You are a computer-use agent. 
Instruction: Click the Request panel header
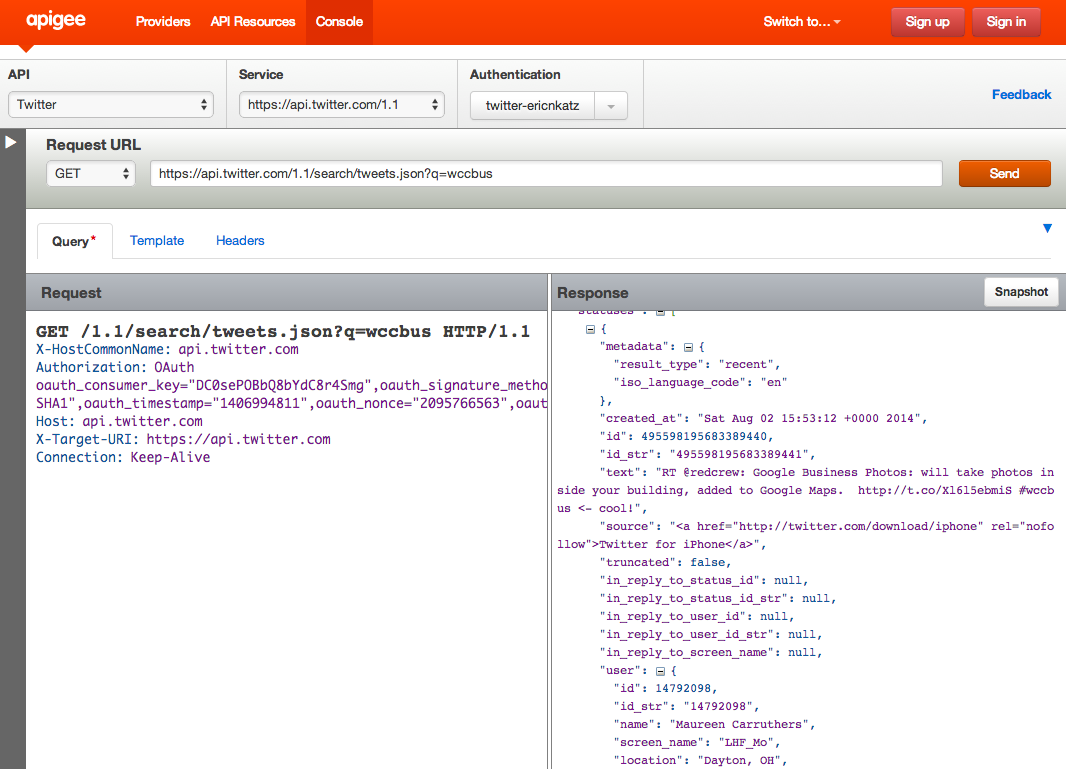(x=287, y=292)
